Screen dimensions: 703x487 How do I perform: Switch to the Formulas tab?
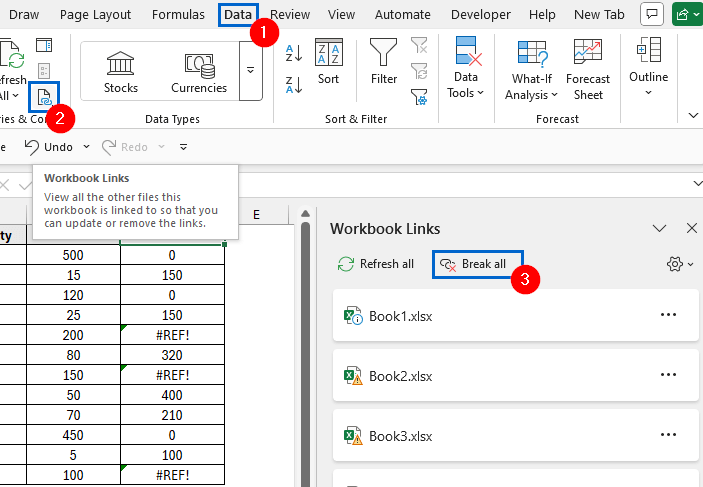178,15
